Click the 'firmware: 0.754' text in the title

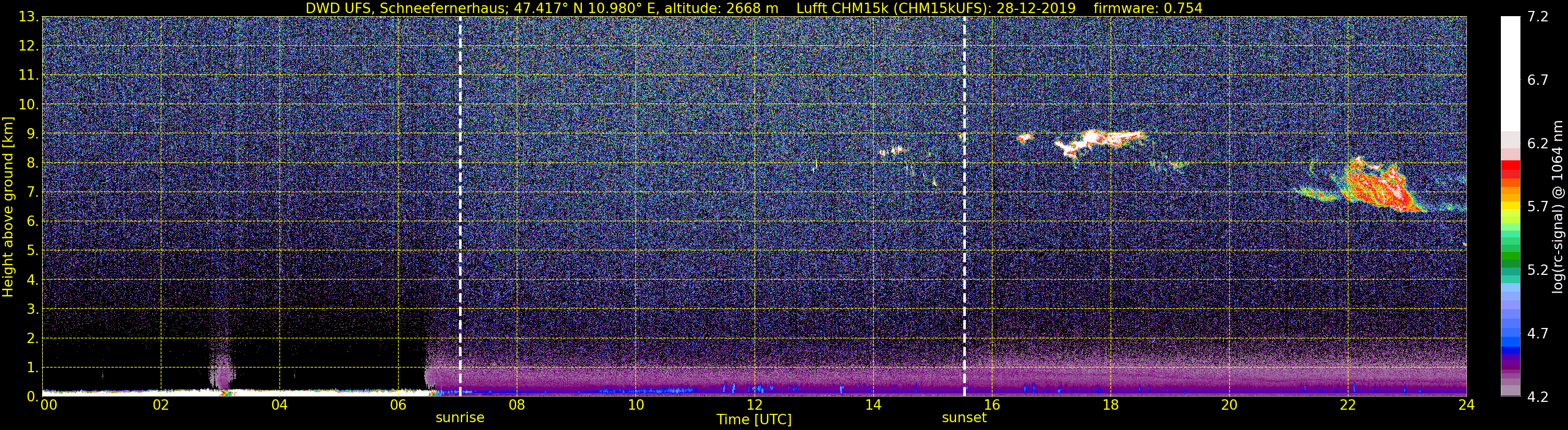point(1148,8)
